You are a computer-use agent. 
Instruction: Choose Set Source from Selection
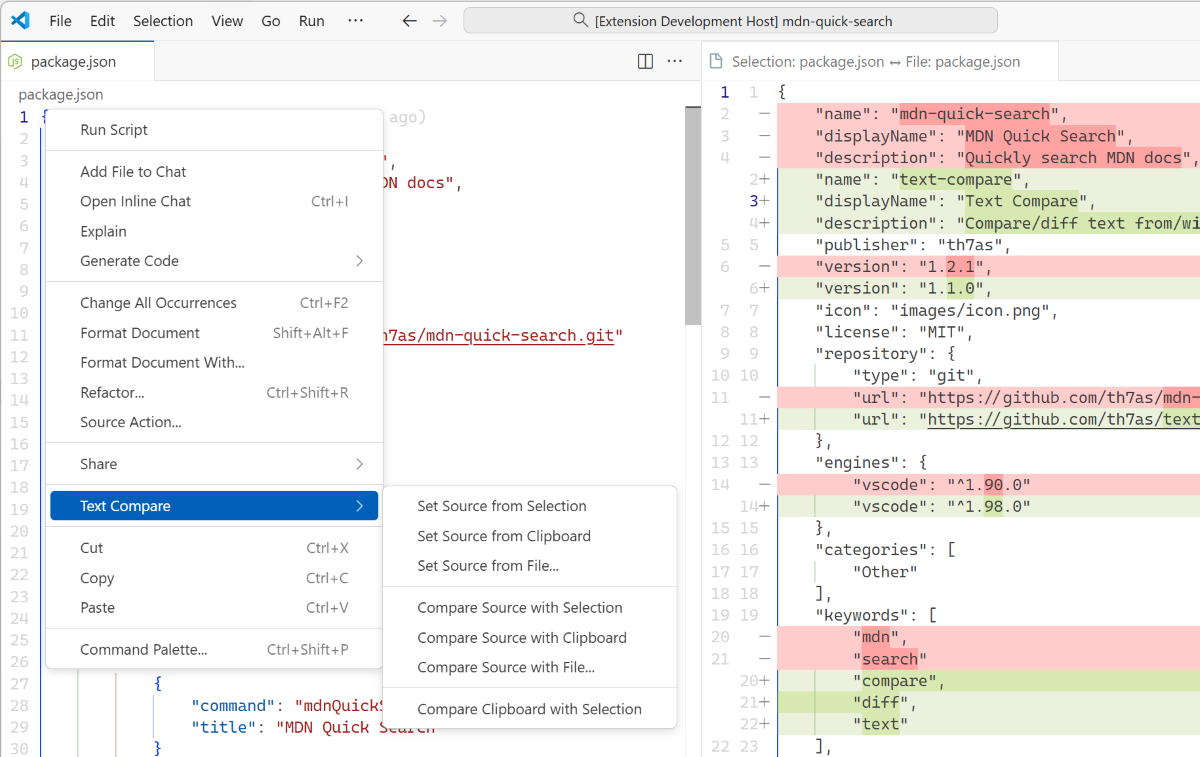coord(530,506)
